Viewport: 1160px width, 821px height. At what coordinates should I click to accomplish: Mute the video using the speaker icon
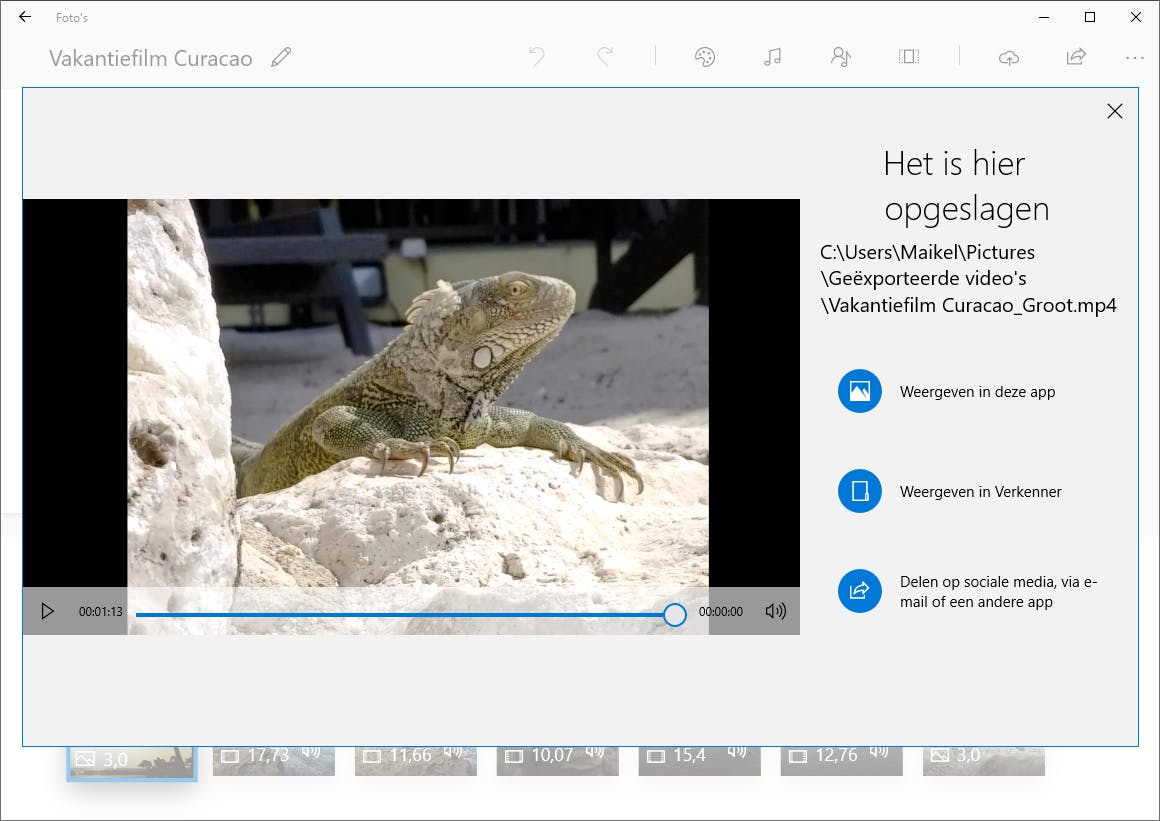coord(775,611)
